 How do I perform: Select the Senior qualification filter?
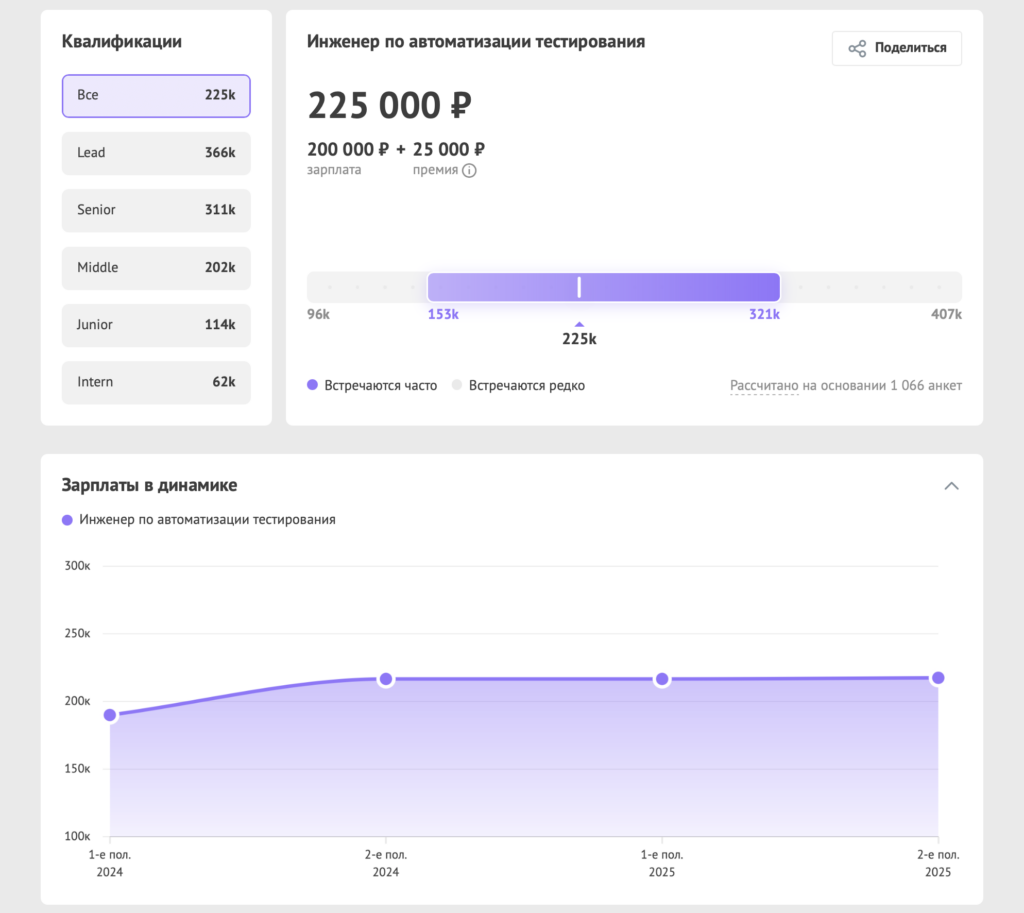(156, 210)
